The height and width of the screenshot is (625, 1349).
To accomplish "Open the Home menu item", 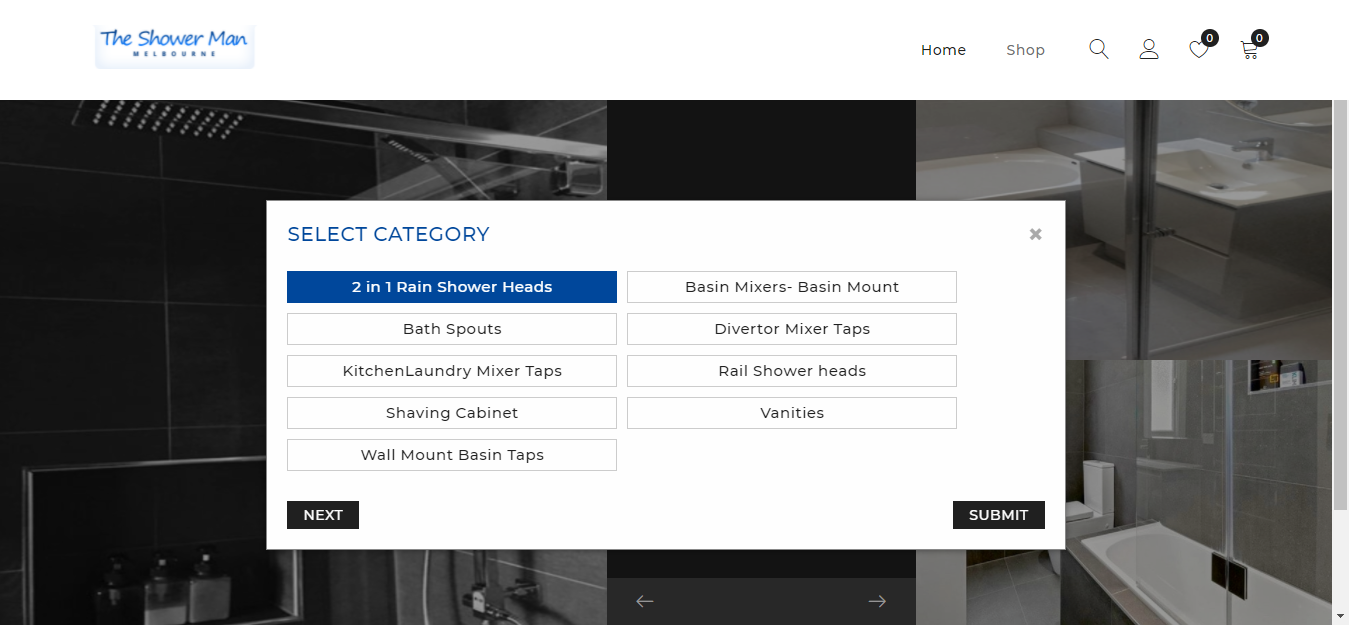I will [943, 50].
